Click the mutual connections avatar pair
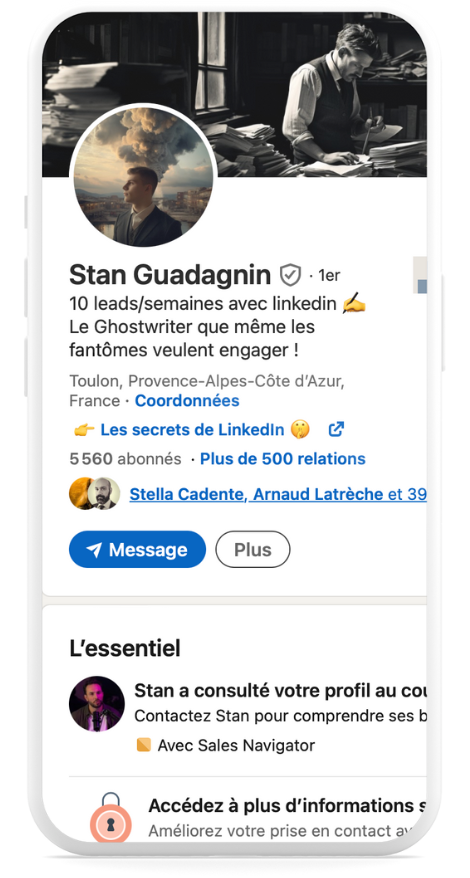Image resolution: width=470 pixels, height=878 pixels. tap(94, 493)
